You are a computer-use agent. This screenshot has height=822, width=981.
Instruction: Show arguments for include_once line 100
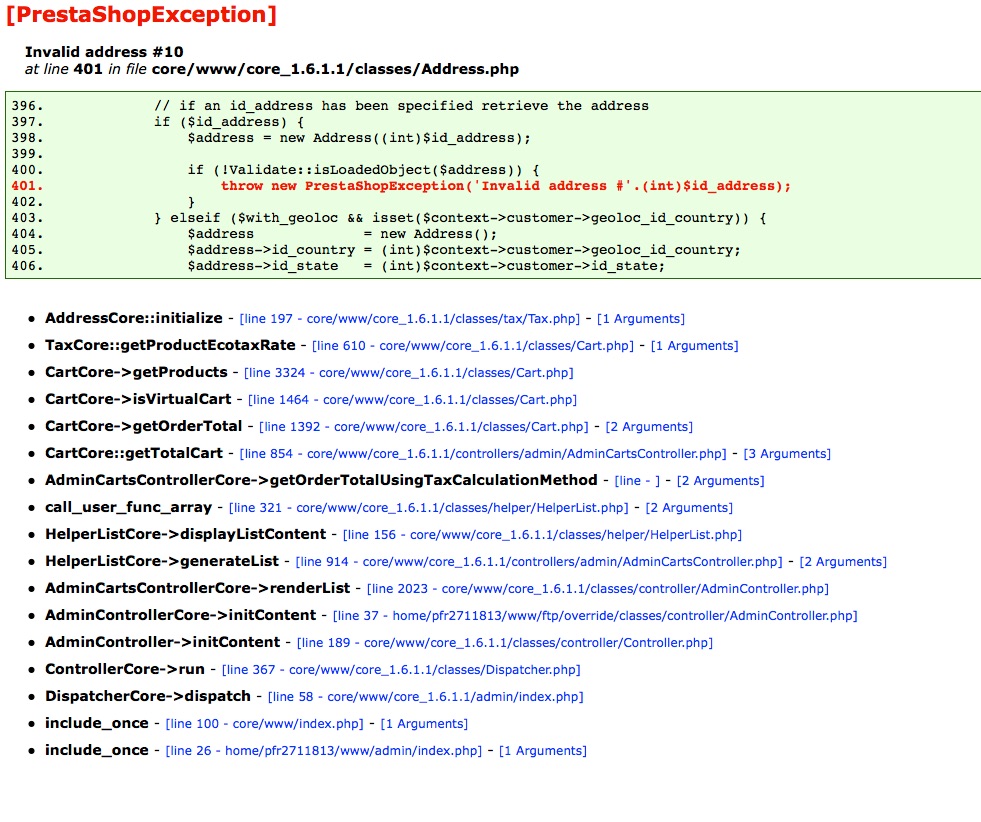[x=424, y=723]
